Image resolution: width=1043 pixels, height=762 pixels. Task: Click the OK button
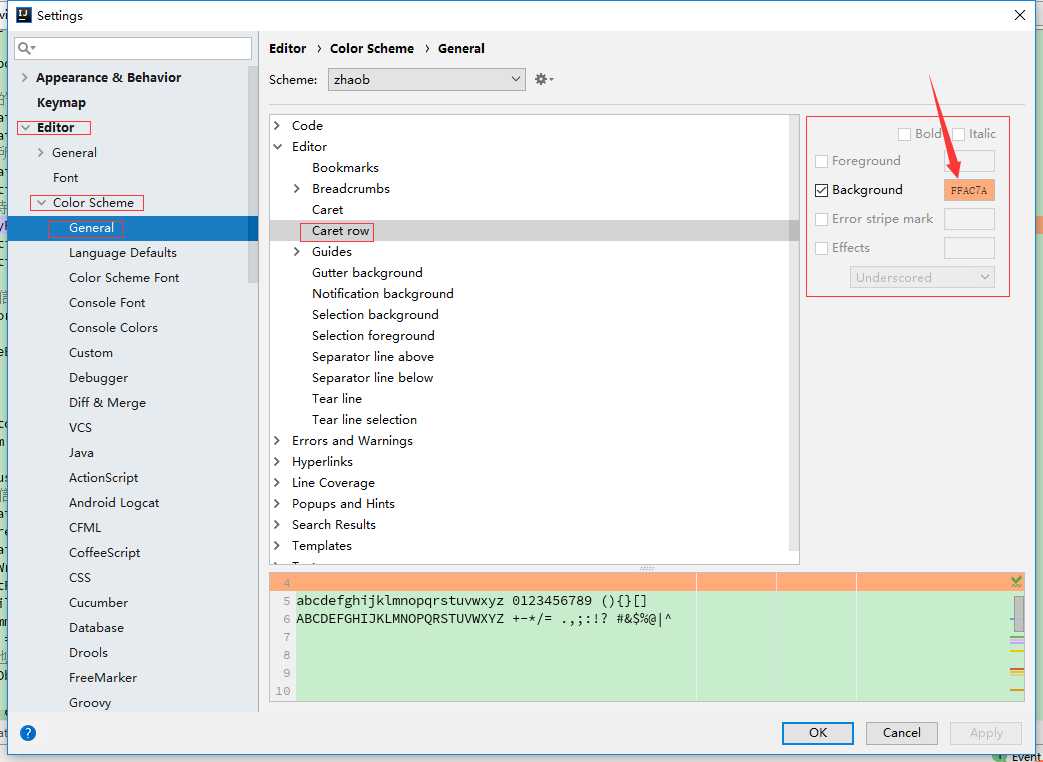(818, 733)
